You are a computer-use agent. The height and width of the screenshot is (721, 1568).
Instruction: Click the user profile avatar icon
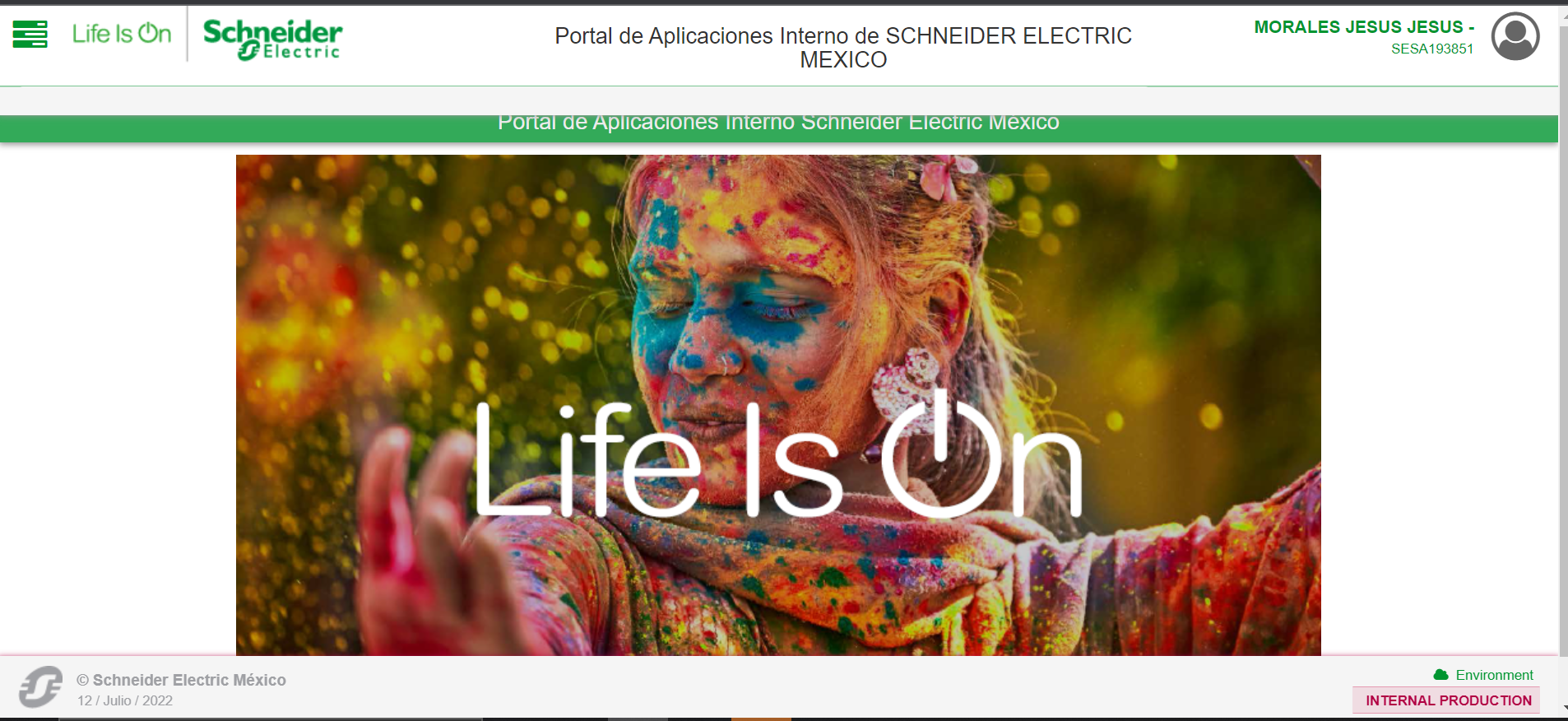click(1515, 36)
